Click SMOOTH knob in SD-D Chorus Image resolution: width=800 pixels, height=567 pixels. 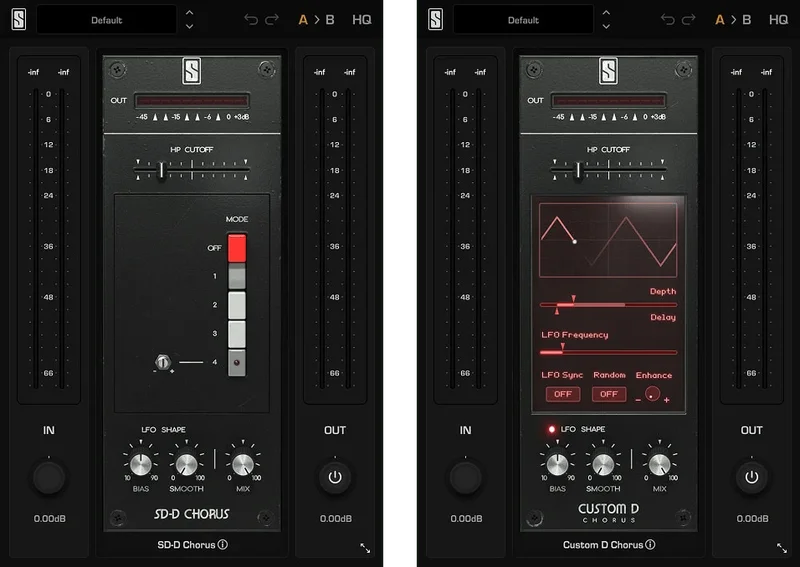[186, 464]
